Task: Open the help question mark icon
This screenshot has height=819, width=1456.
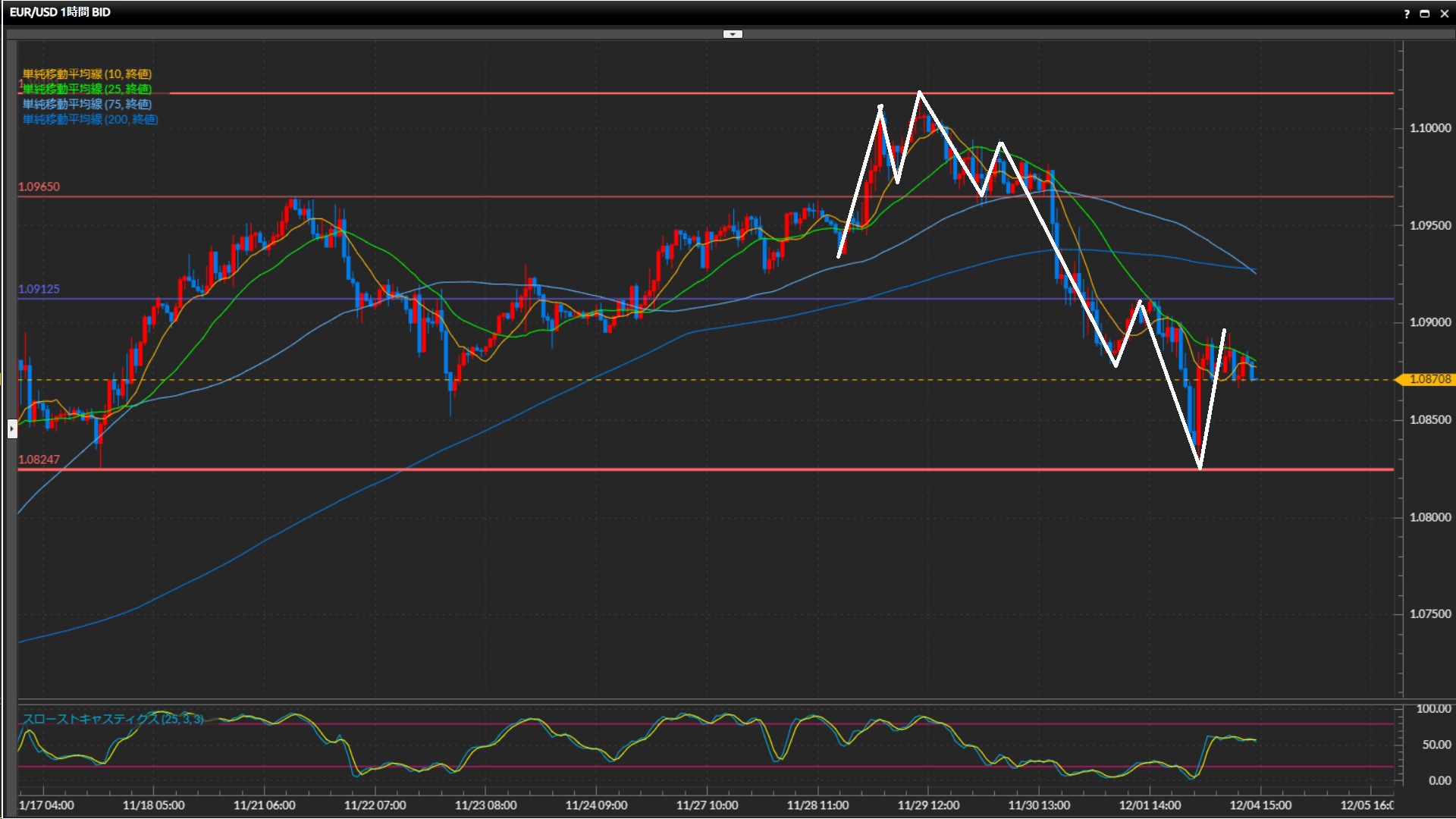Action: point(1407,14)
